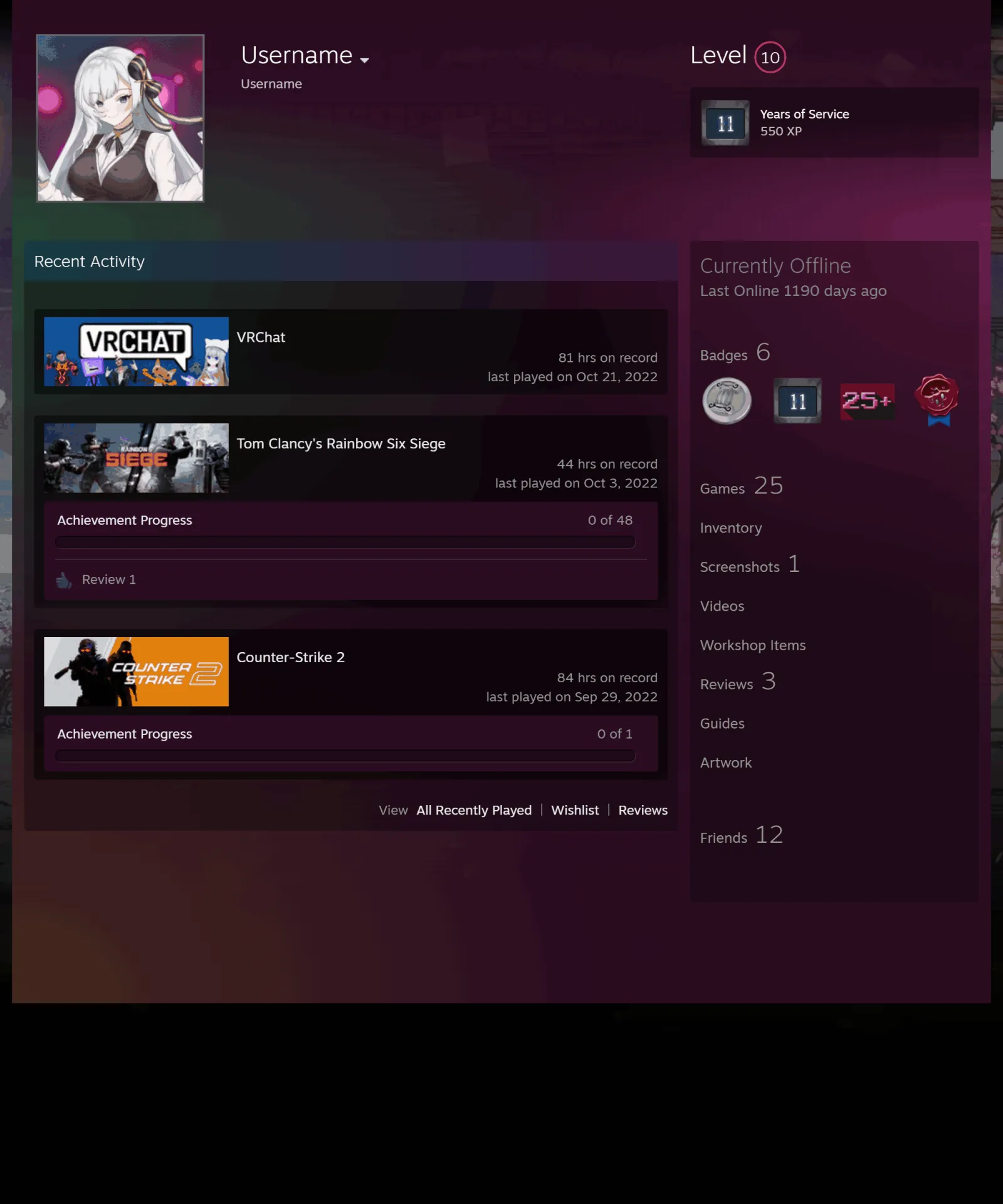Open the Badges 6 section
Screen dimensions: 1003x1204
[x=735, y=353]
